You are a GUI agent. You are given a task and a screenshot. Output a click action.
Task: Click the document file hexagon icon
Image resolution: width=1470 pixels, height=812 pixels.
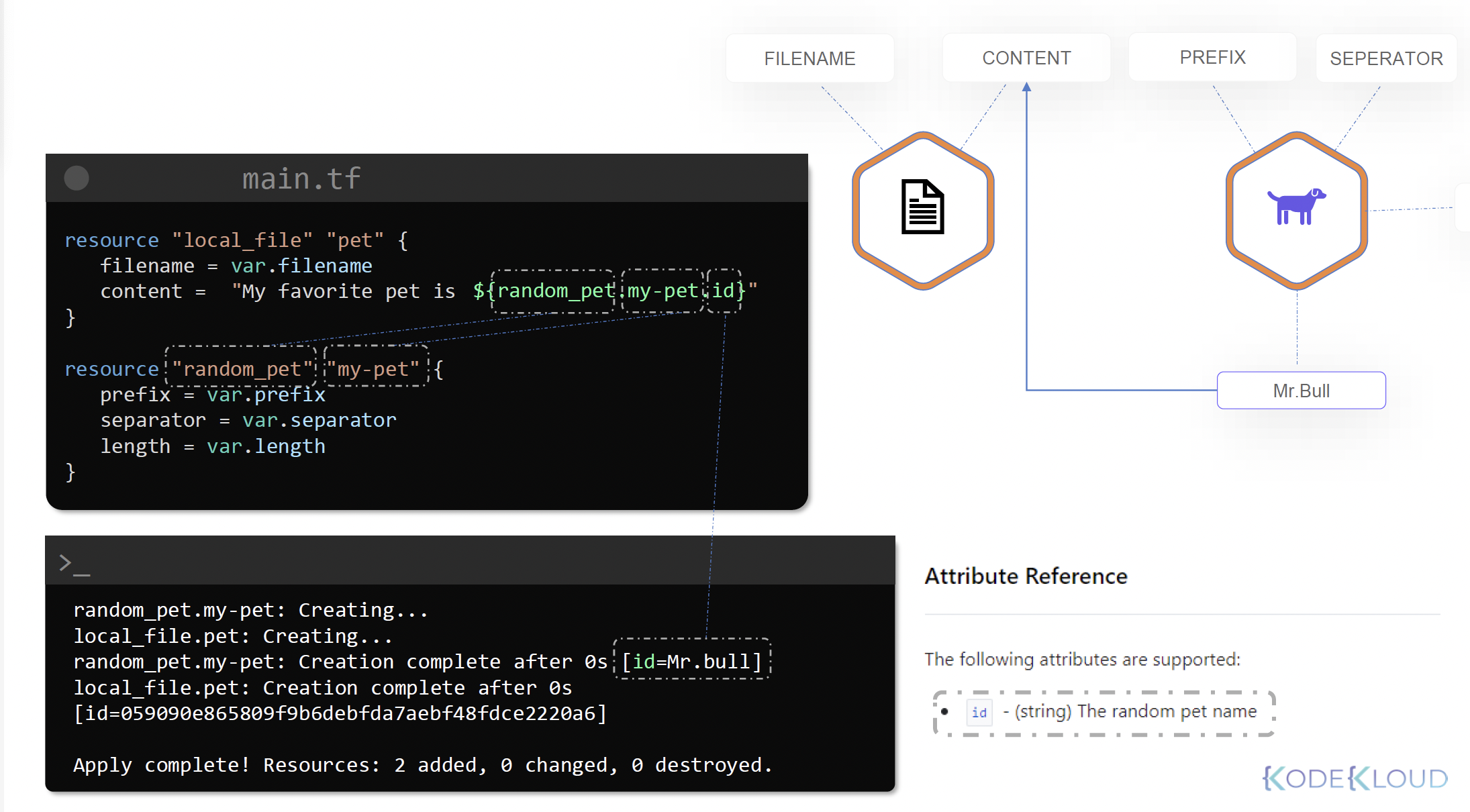922,207
